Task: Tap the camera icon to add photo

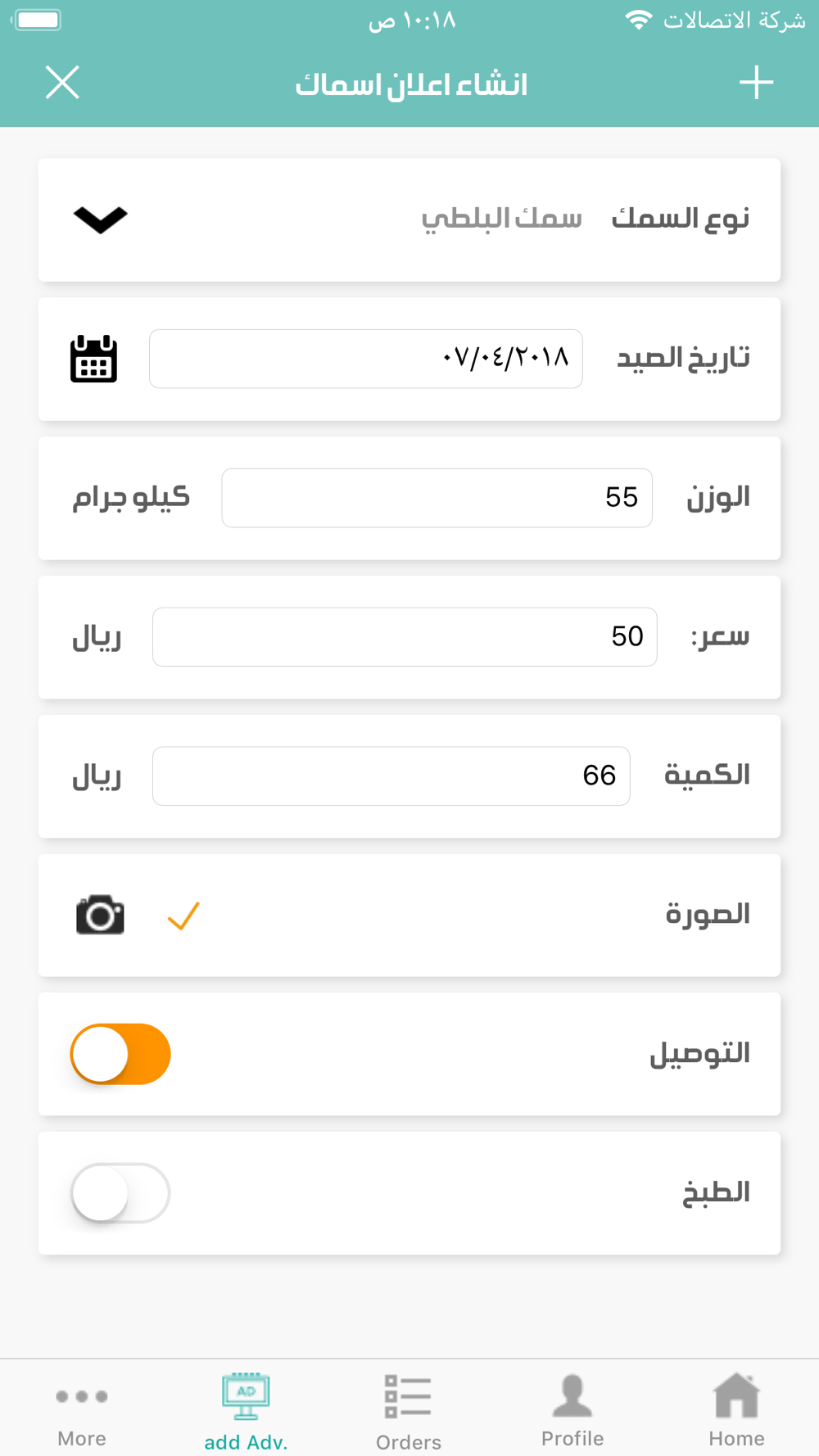Action: pyautogui.click(x=100, y=915)
